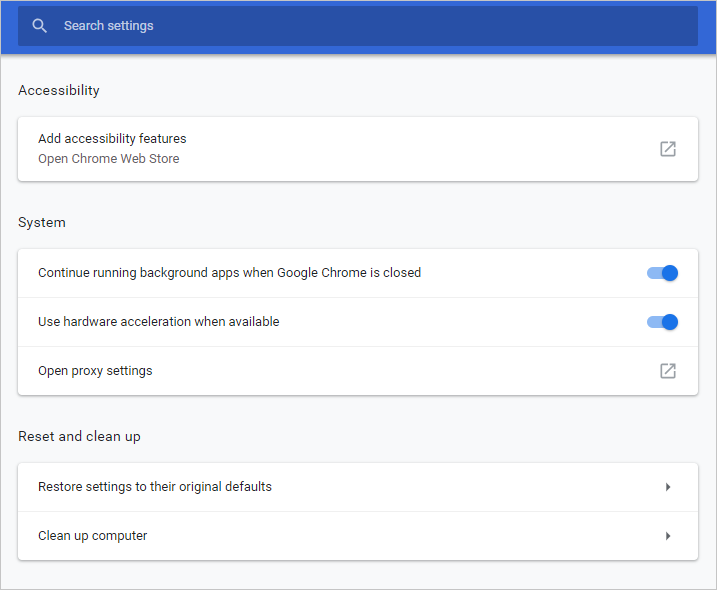The height and width of the screenshot is (590, 717).
Task: Click the System section heading
Action: (x=42, y=223)
